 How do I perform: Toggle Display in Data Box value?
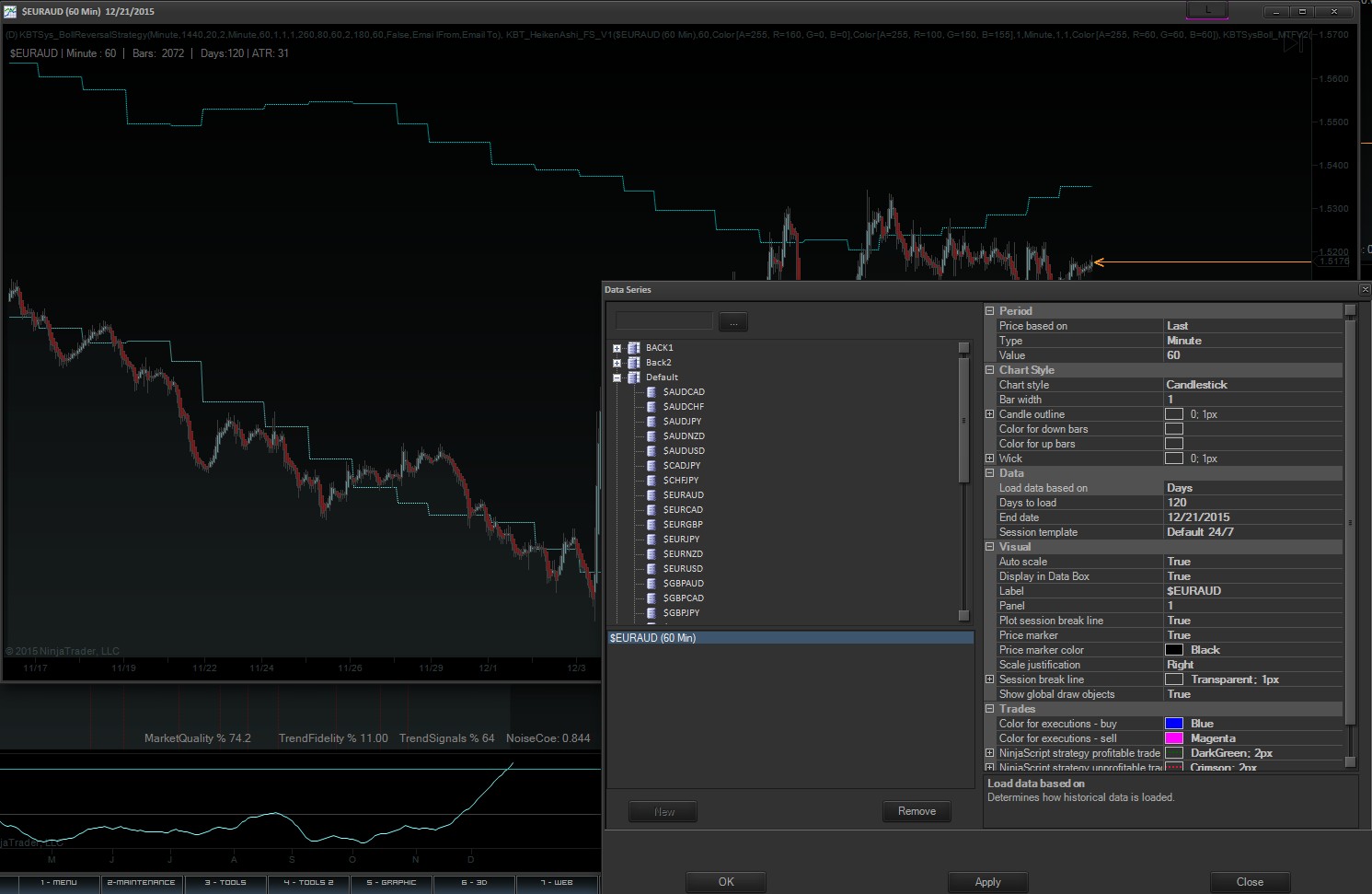[1178, 576]
